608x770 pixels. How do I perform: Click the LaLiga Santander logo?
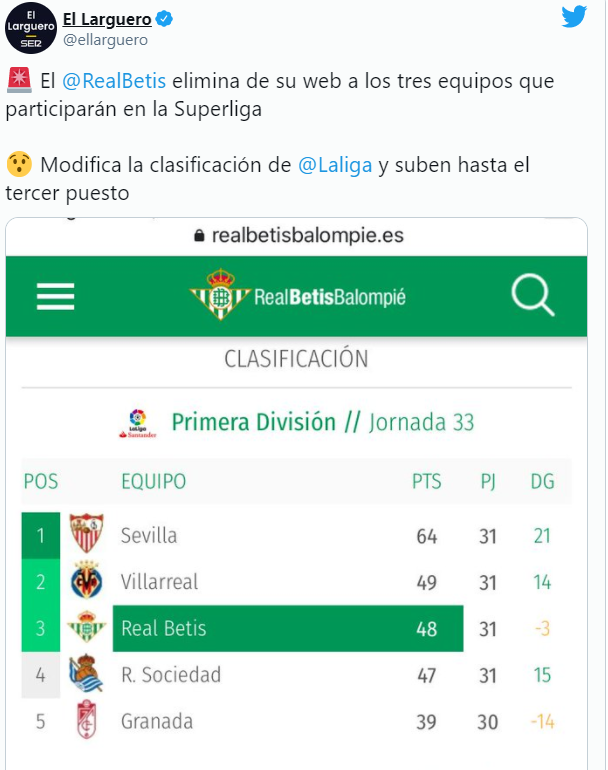(138, 423)
